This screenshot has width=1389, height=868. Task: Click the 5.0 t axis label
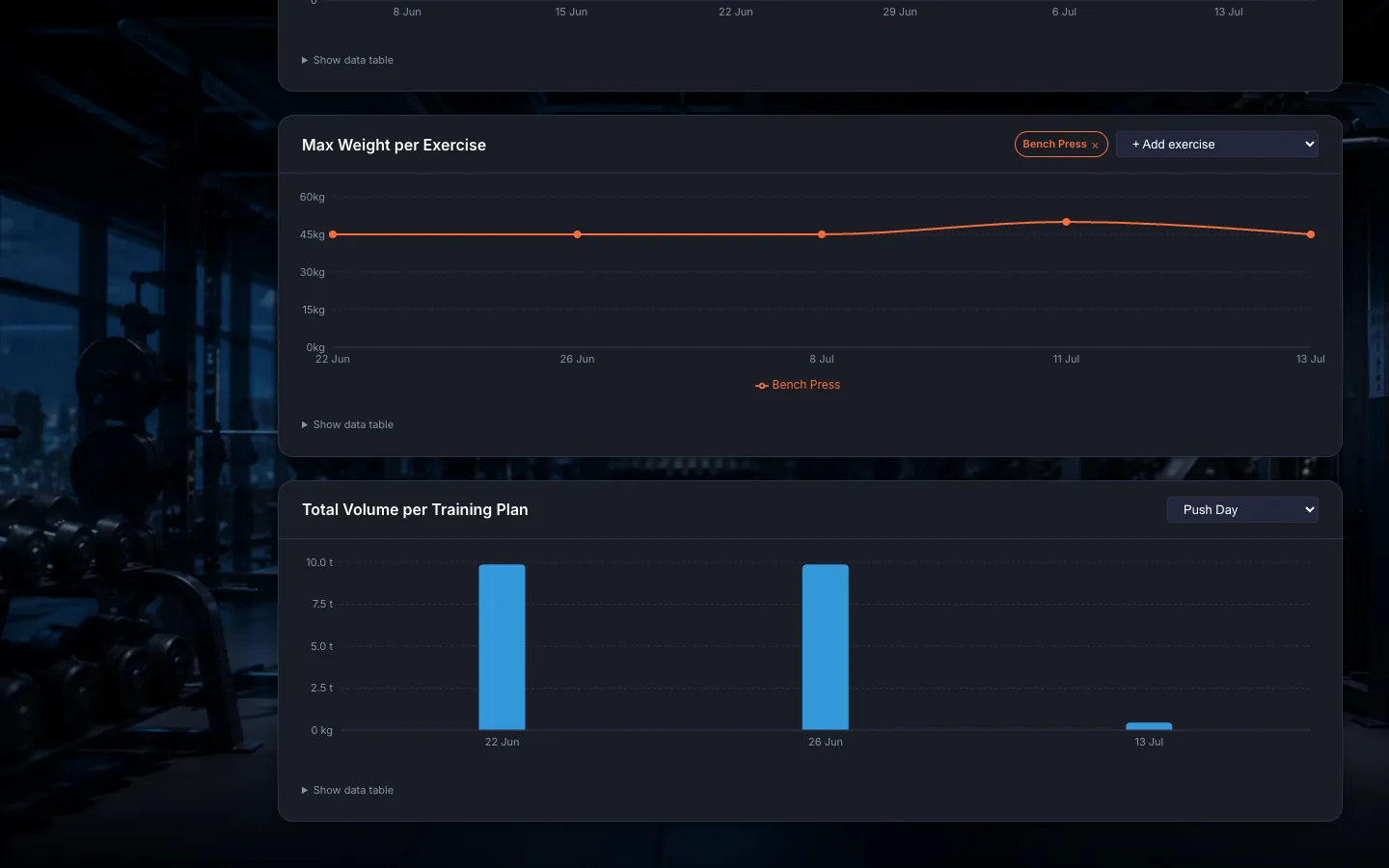(322, 646)
